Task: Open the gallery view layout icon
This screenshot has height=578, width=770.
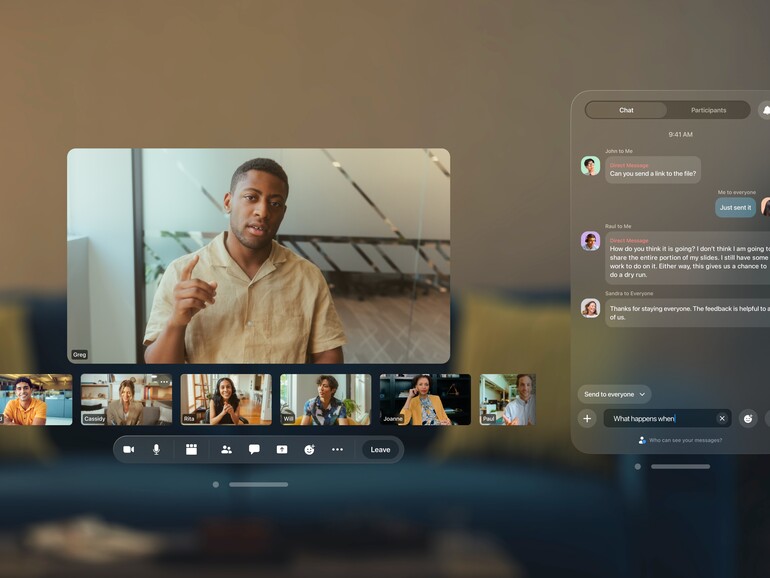Action: (x=192, y=449)
